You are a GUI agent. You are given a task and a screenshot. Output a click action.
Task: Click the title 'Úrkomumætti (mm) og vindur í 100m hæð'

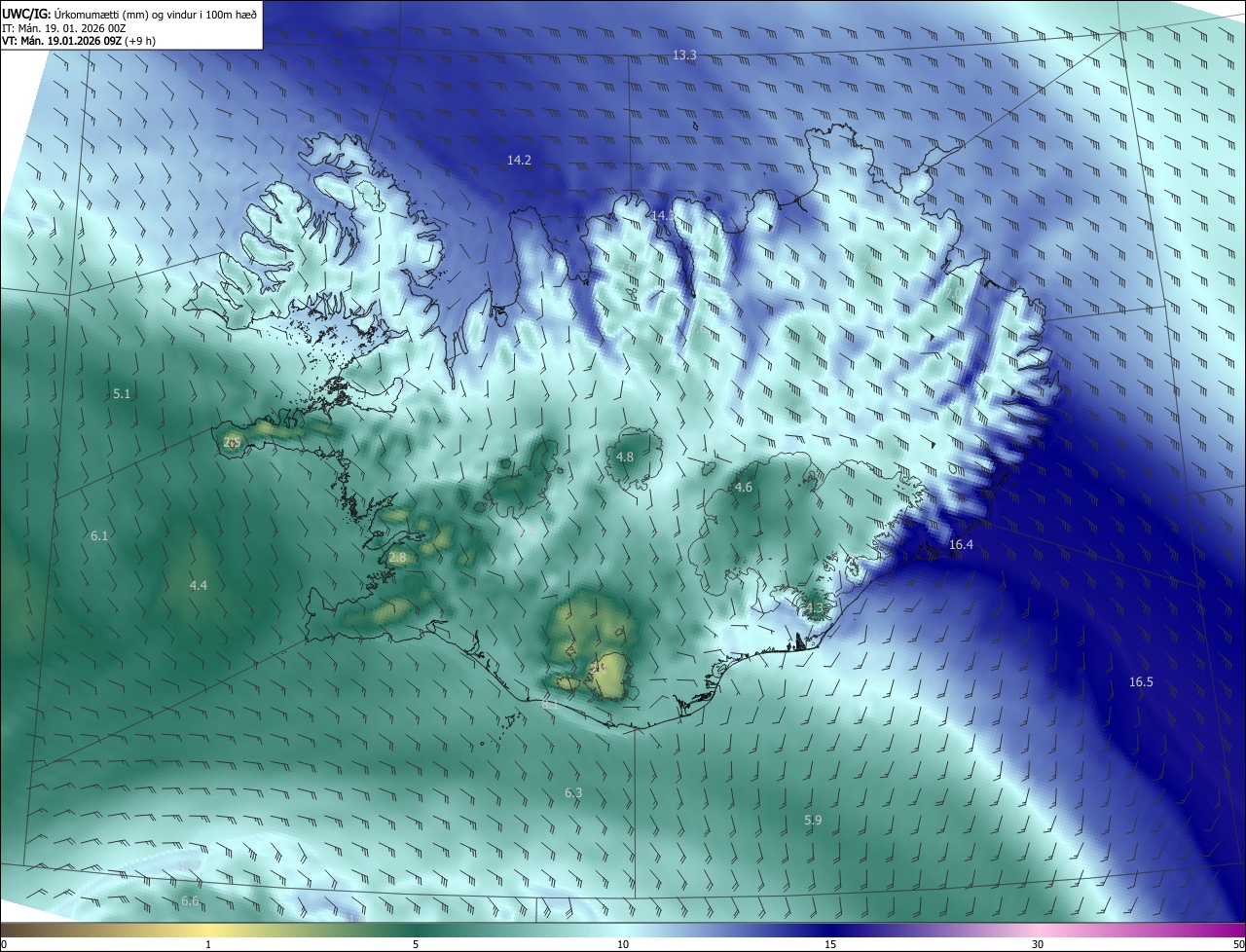[x=156, y=14]
